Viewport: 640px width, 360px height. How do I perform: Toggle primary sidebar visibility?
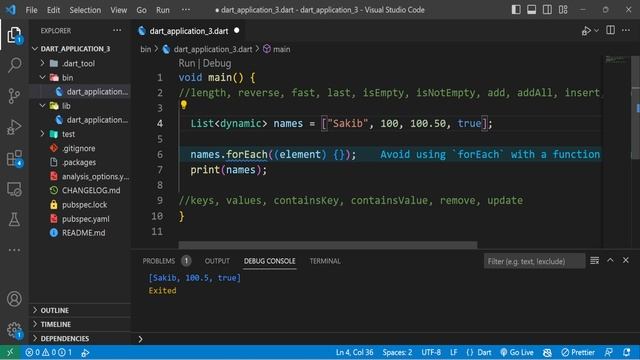click(x=516, y=9)
